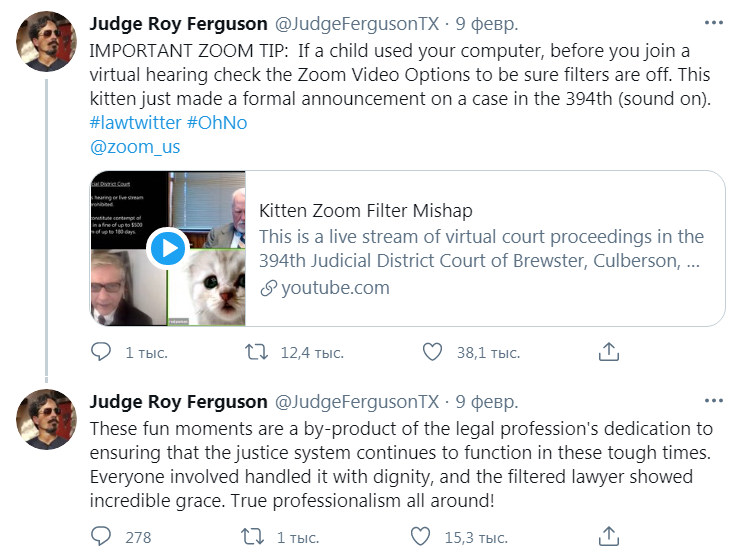
Task: Open more options for the first tweet
Action: (x=714, y=23)
